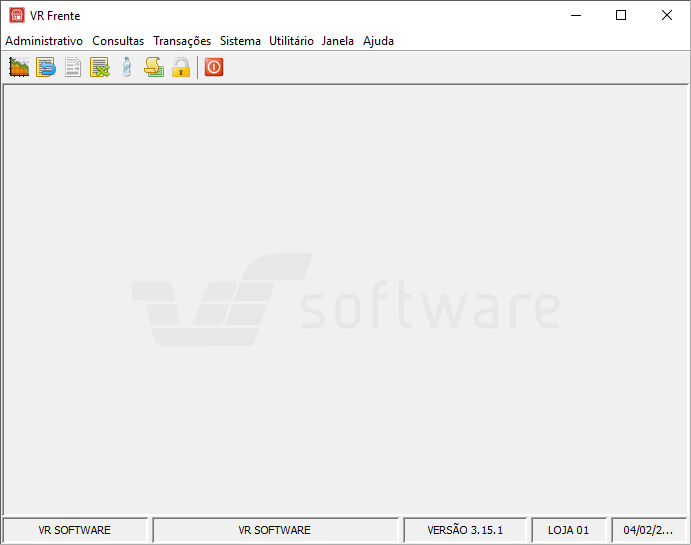Open the Consultas menu
Screen dimensions: 691x545
[118, 41]
